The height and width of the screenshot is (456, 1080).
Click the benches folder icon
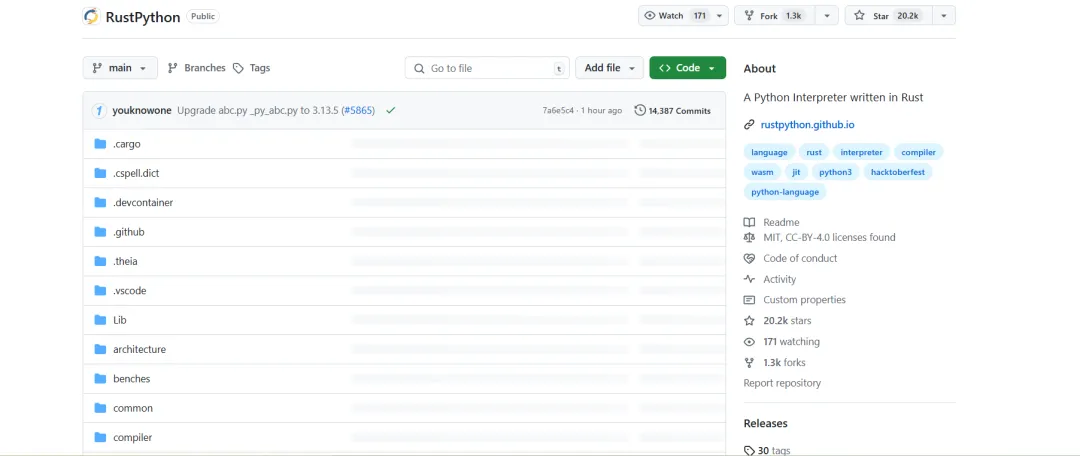click(x=100, y=379)
